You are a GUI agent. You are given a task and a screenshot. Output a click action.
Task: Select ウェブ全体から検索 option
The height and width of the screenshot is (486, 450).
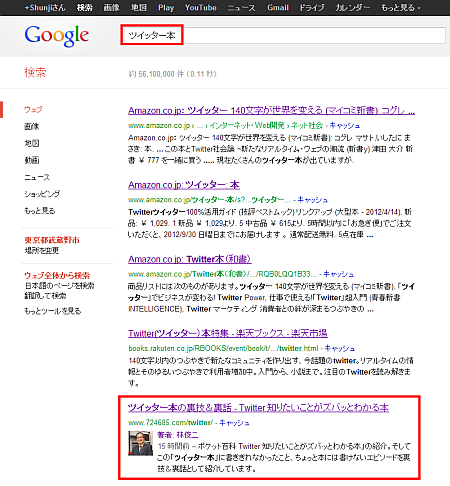[x=57, y=275]
